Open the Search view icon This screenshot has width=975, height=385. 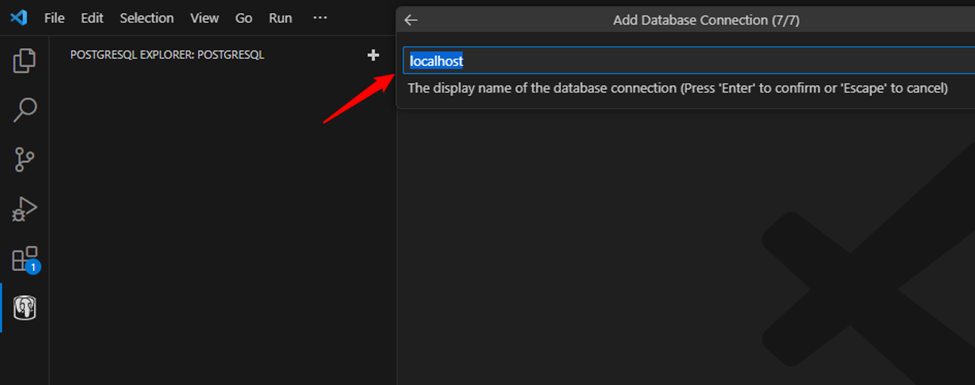tap(24, 110)
